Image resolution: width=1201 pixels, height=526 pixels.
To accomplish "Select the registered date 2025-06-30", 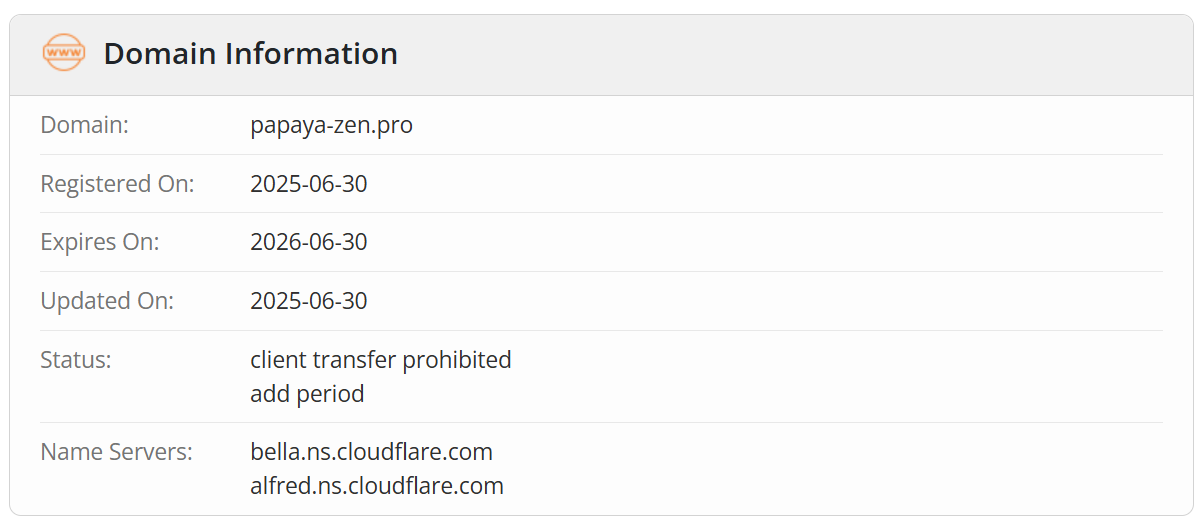I will point(309,184).
